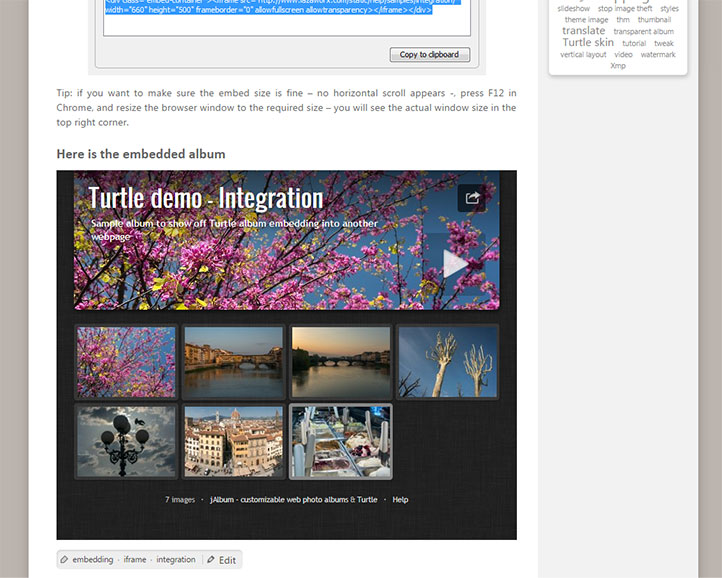Viewport: 722px width, 578px height.
Task: Open the city rooftops thumbnail
Action: pos(233,441)
